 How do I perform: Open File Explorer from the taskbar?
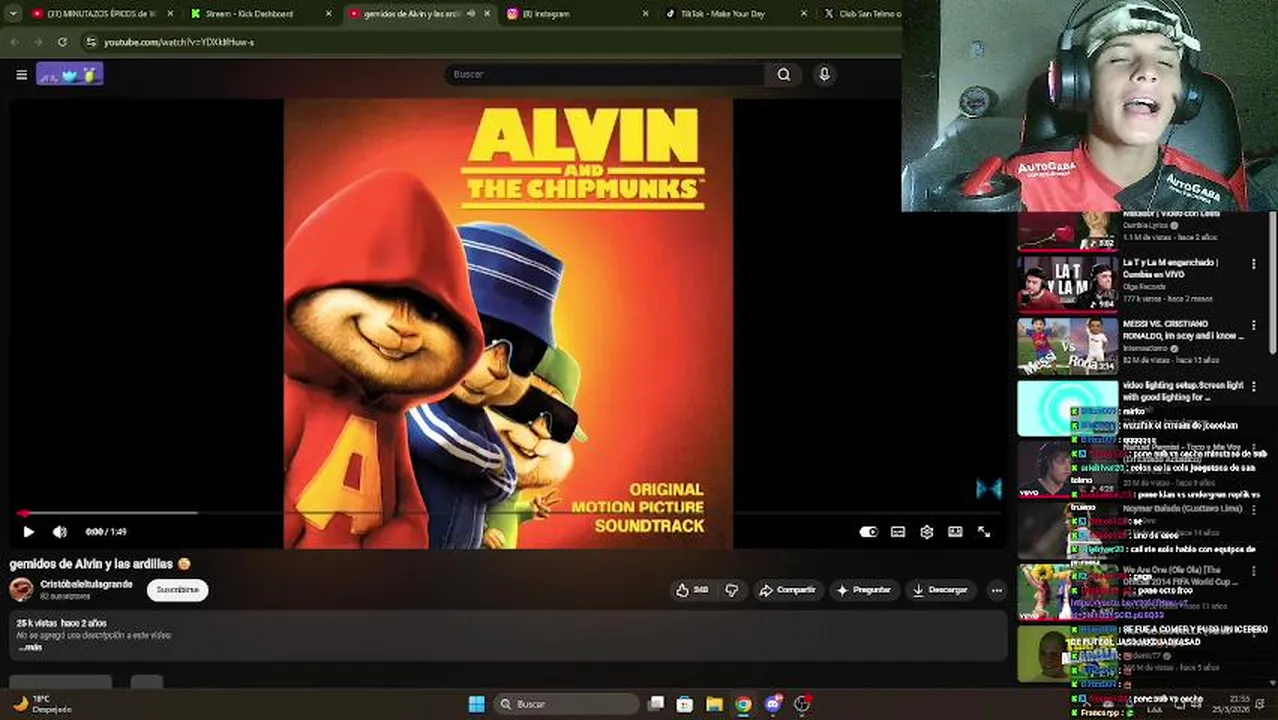714,704
